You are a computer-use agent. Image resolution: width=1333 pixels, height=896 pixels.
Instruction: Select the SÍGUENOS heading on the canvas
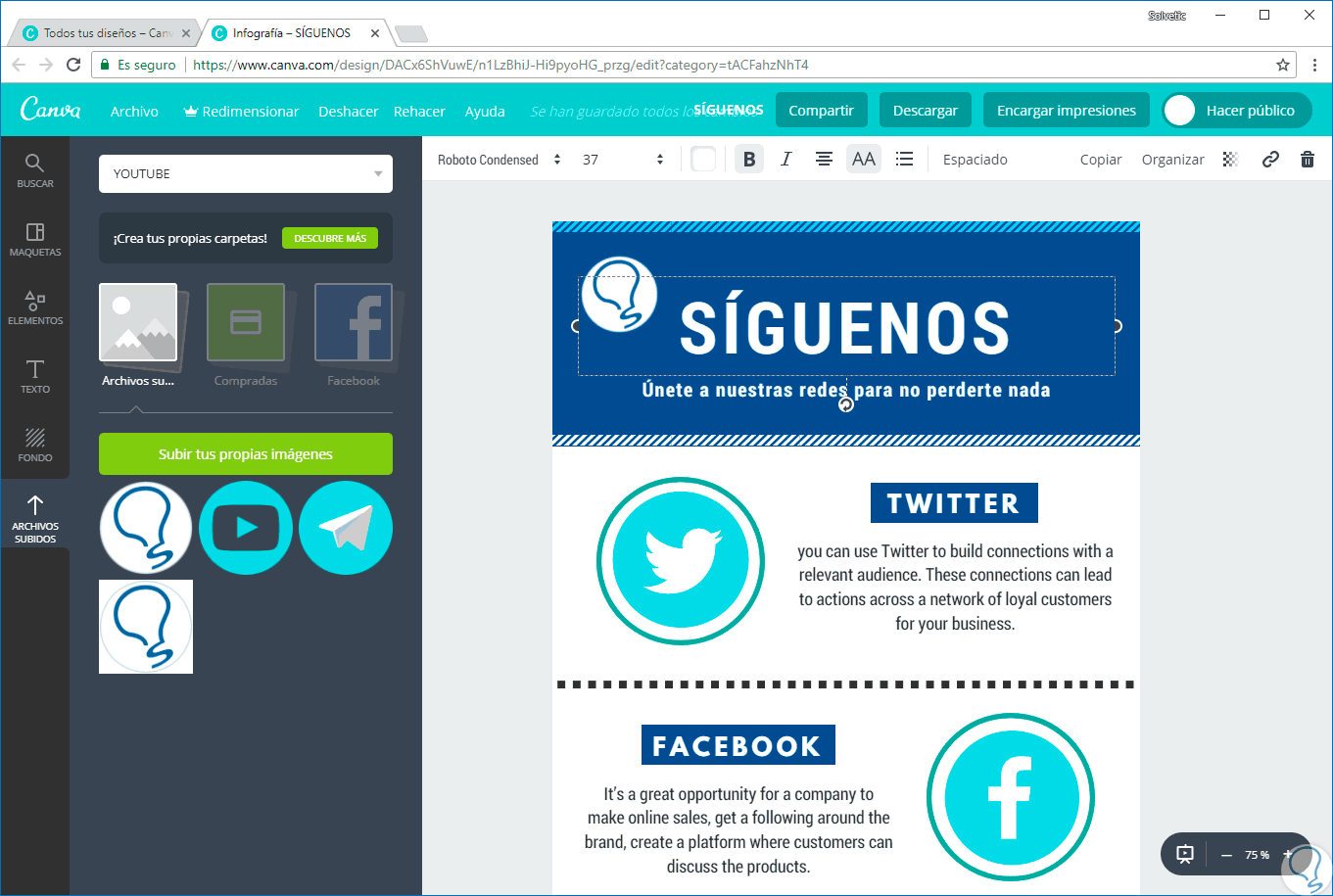(845, 326)
